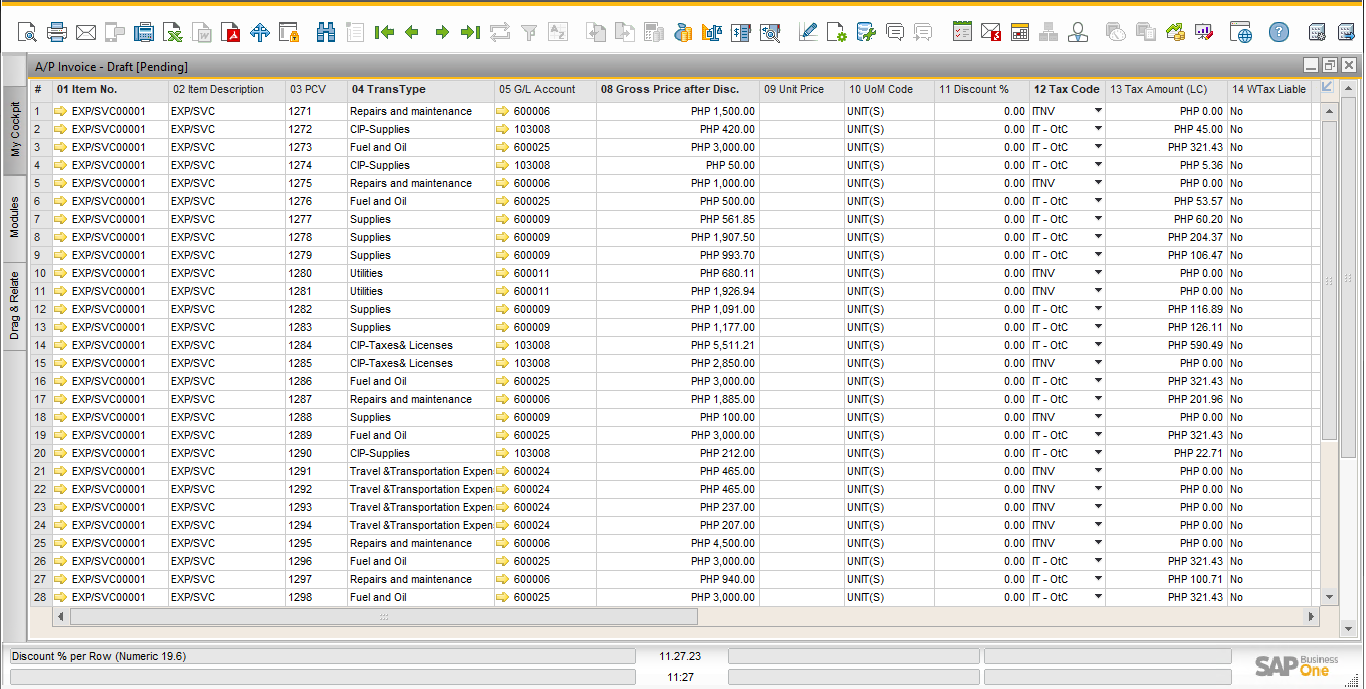Open the Messages/Alerts envelope icon
This screenshot has width=1366, height=689.
pyautogui.click(x=991, y=33)
